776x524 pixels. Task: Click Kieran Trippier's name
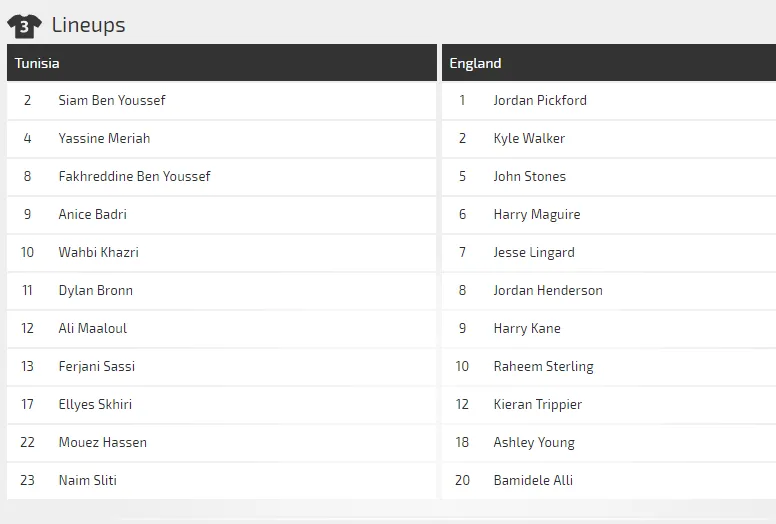(537, 404)
